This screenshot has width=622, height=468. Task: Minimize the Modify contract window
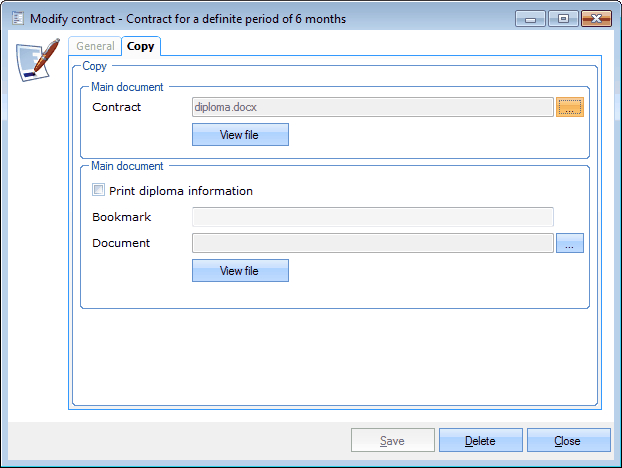(531, 19)
